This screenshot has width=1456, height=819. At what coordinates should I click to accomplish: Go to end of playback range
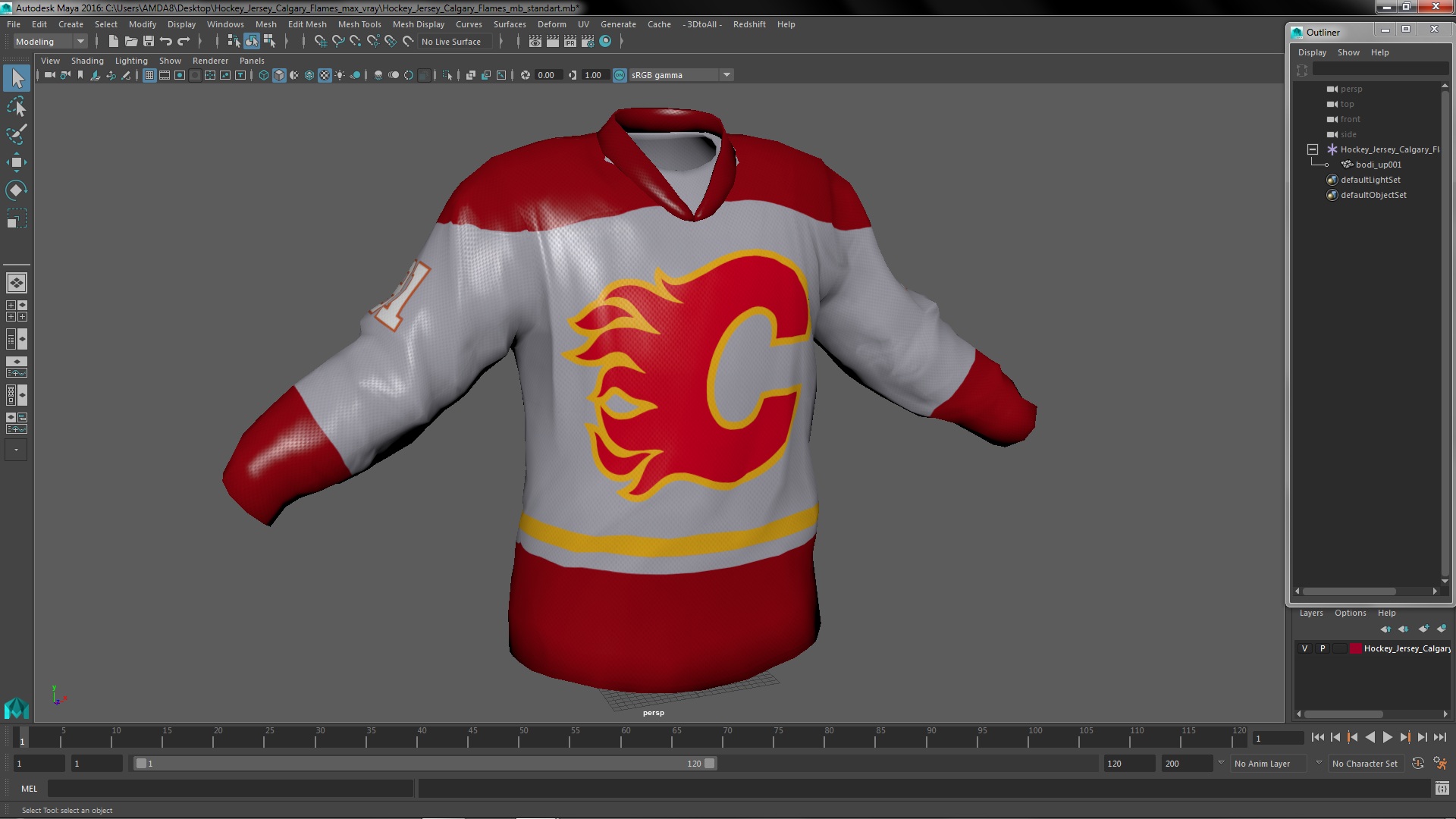[1440, 737]
